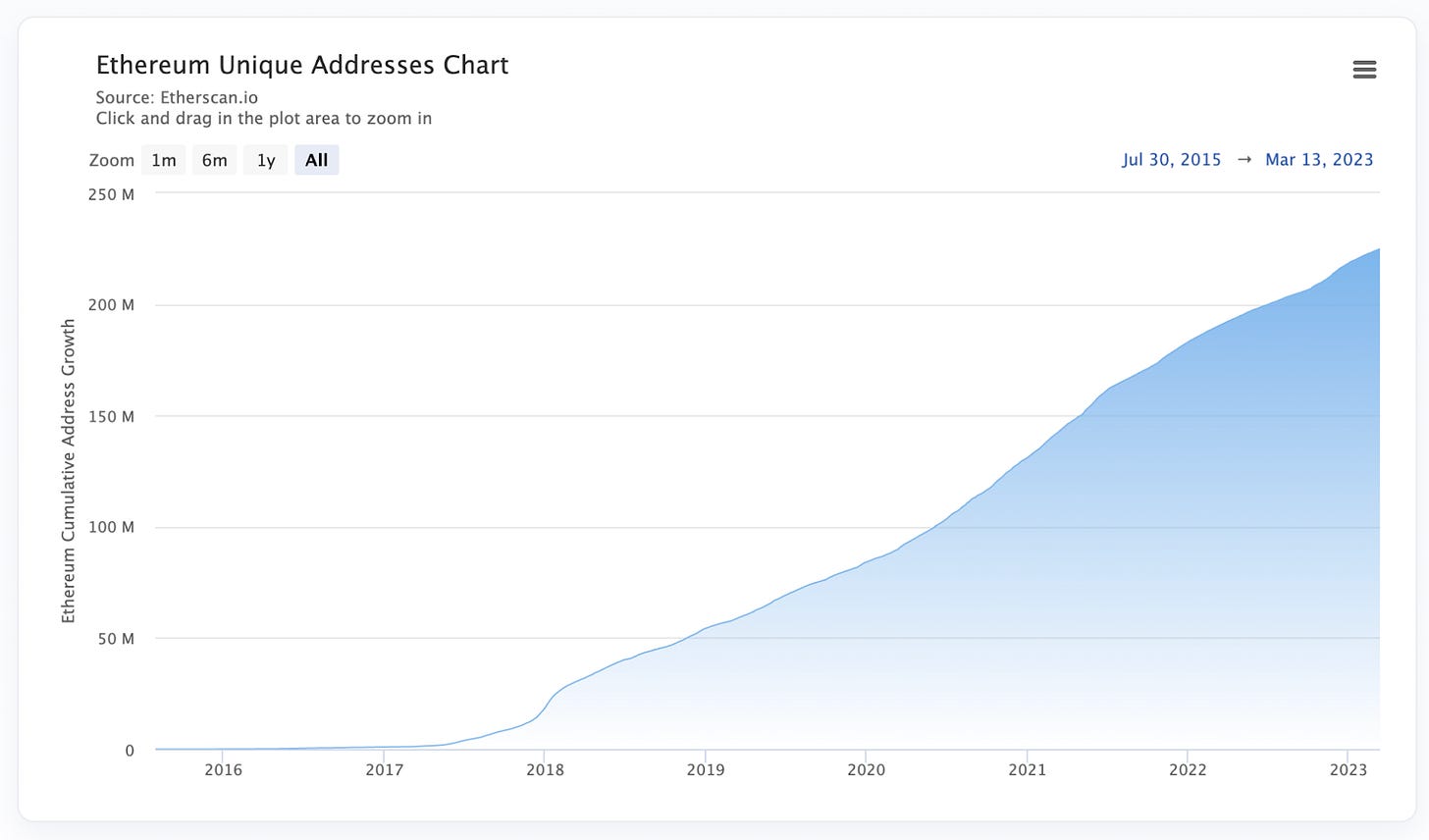Image resolution: width=1429 pixels, height=840 pixels.
Task: Select the 6m zoom option
Action: (214, 159)
